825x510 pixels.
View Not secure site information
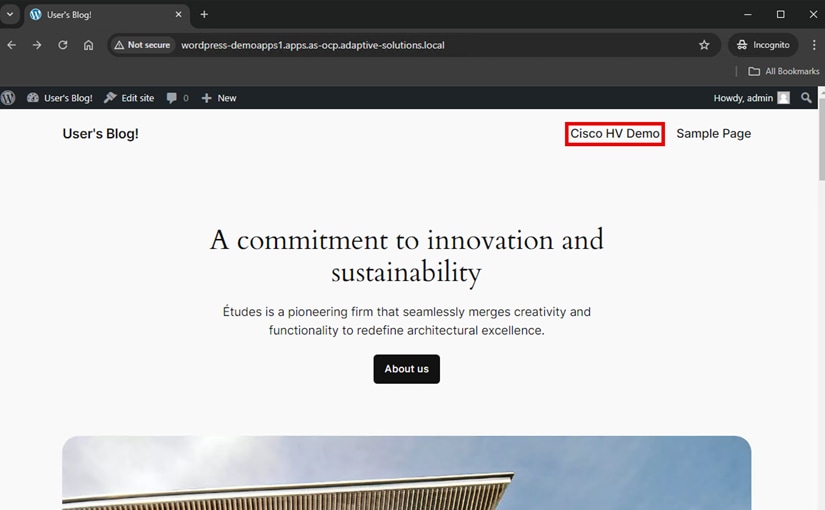coord(143,45)
